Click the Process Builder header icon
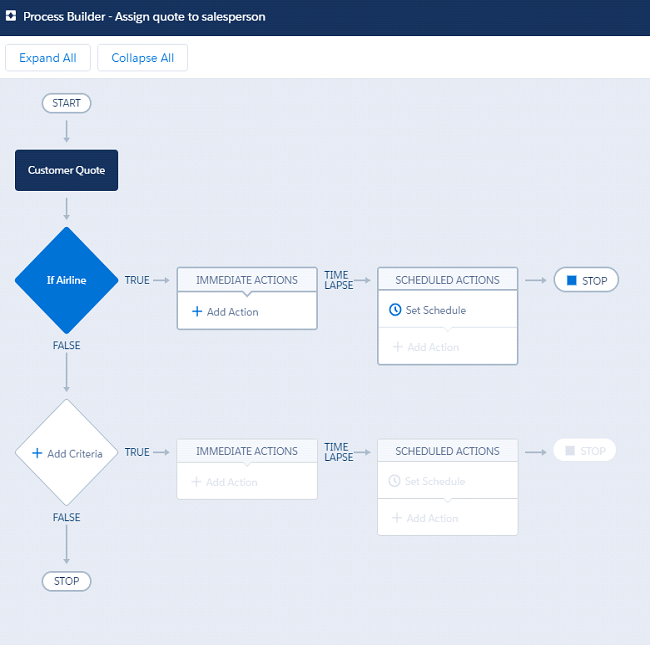Viewport: 650px width, 645px height. tap(11, 16)
